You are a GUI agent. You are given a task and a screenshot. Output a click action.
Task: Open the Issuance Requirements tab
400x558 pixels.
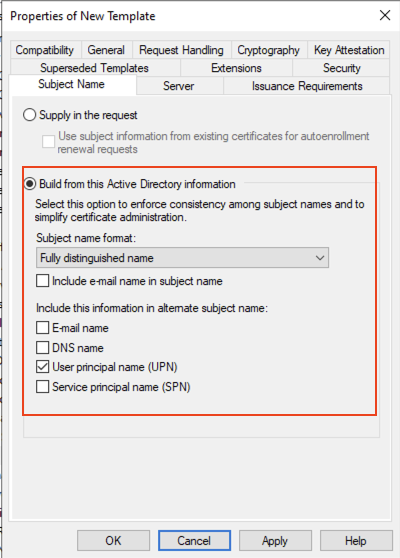tap(307, 86)
